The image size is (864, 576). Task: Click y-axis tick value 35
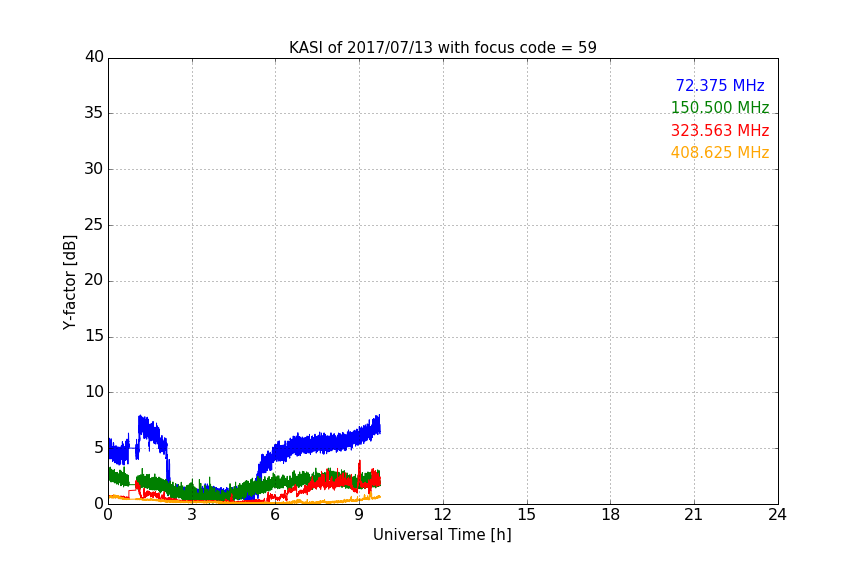[x=94, y=113]
